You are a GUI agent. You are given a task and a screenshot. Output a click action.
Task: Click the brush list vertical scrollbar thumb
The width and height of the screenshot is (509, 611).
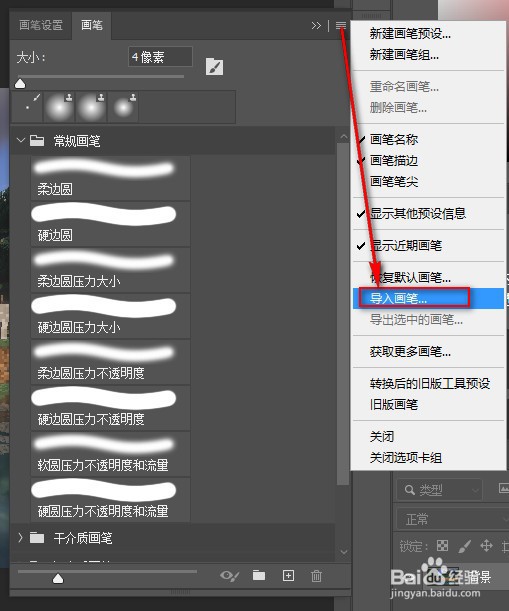point(343,314)
